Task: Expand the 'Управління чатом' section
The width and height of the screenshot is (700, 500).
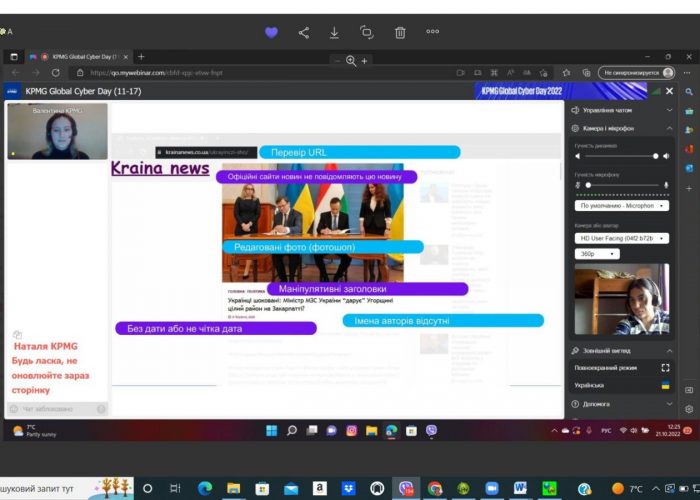Action: [x=621, y=110]
